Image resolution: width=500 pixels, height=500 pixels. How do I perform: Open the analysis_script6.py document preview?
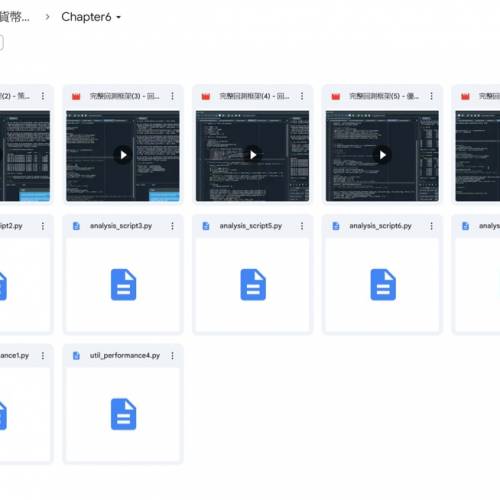[382, 285]
